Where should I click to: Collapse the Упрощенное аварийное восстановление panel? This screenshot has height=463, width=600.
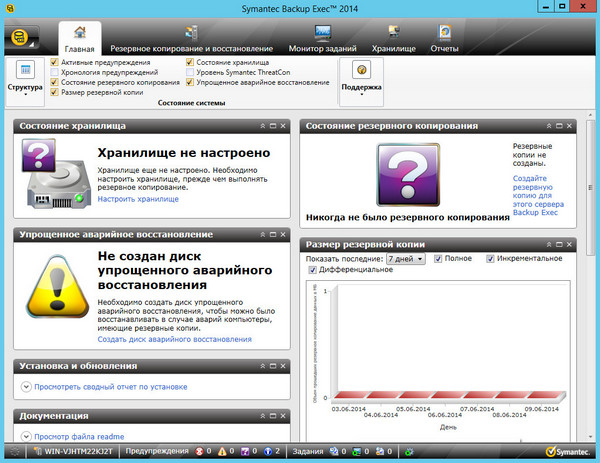pyautogui.click(x=262, y=235)
